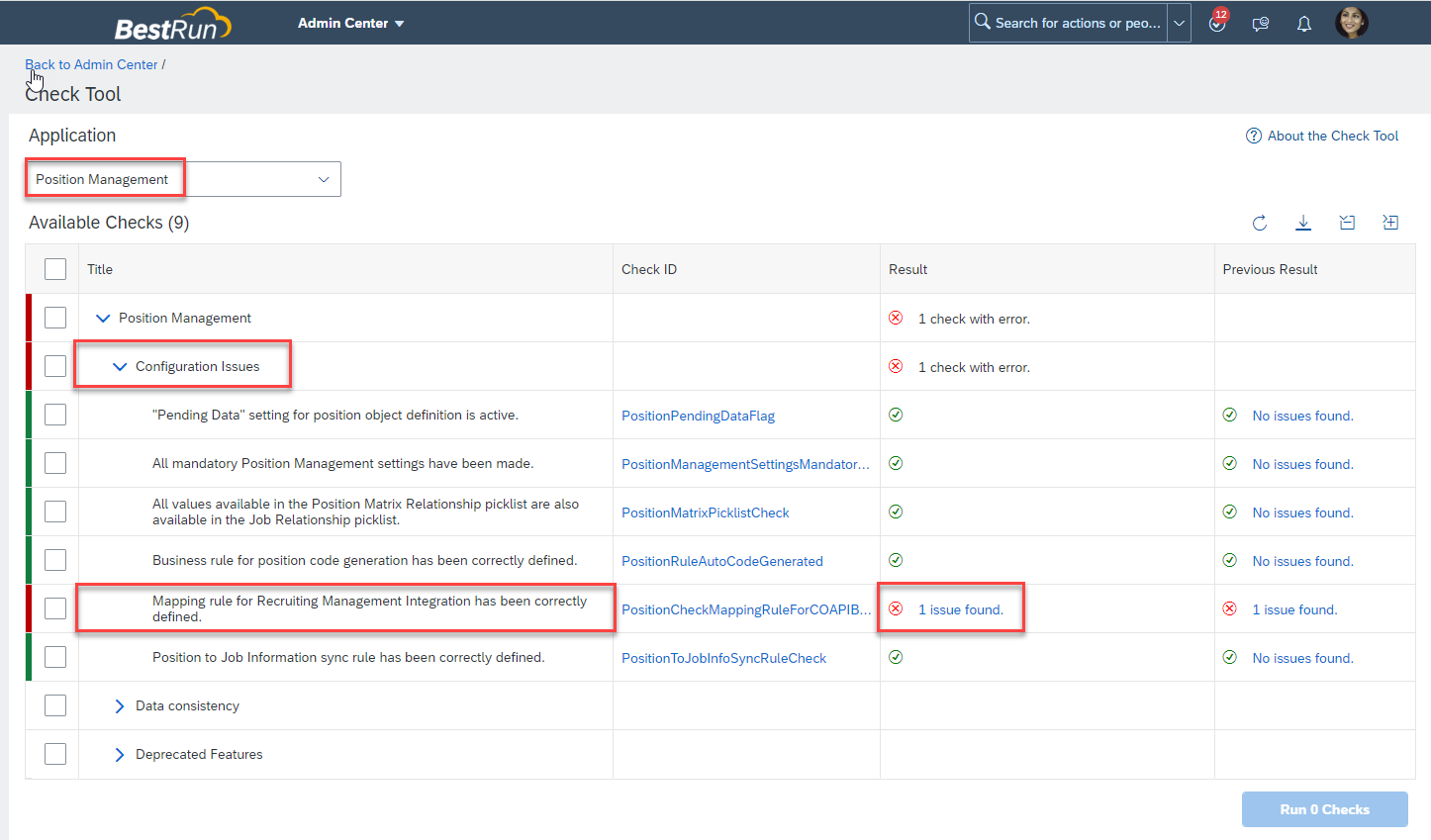Go back to Admin Center via breadcrumb
This screenshot has height=840, width=1431.
(x=91, y=64)
